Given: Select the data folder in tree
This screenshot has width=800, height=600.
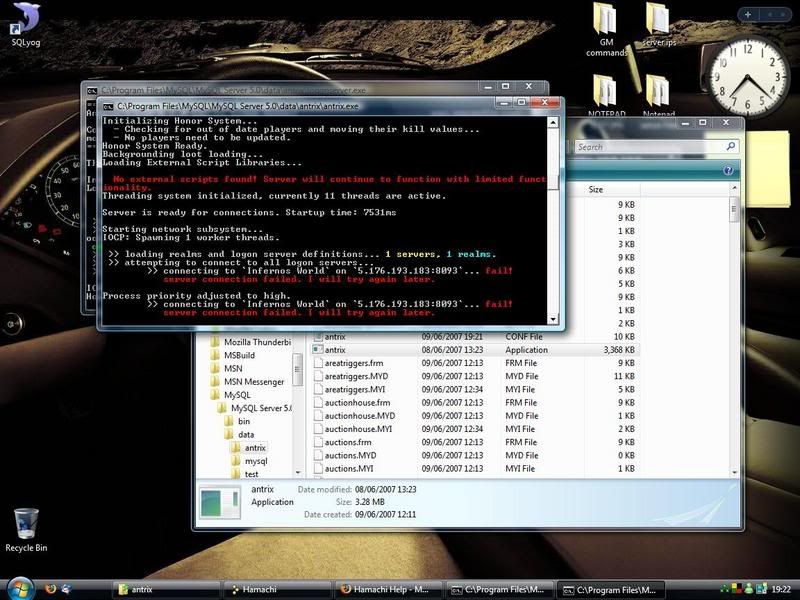Looking at the screenshot, I should (x=246, y=435).
